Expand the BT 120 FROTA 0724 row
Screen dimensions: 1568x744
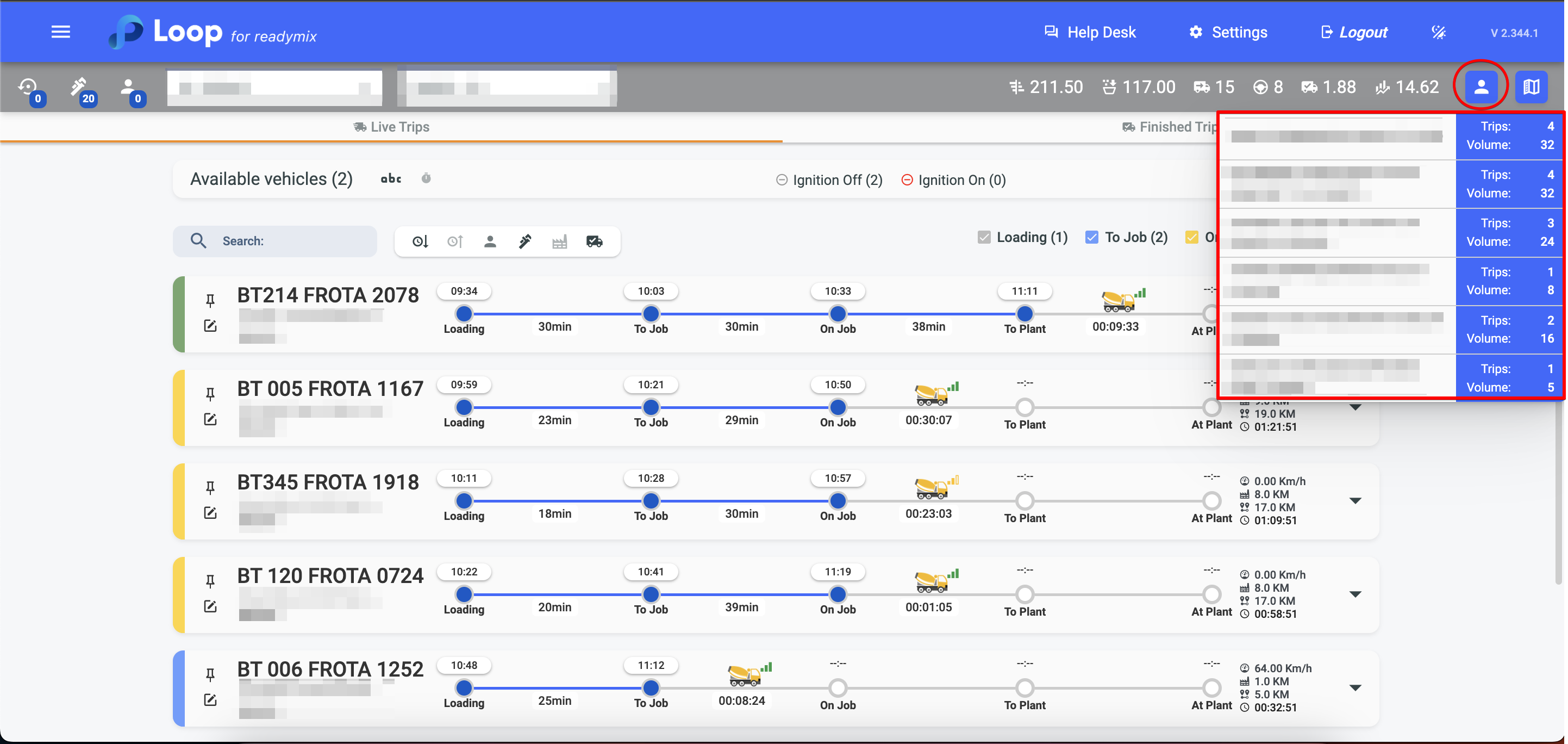(1355, 594)
